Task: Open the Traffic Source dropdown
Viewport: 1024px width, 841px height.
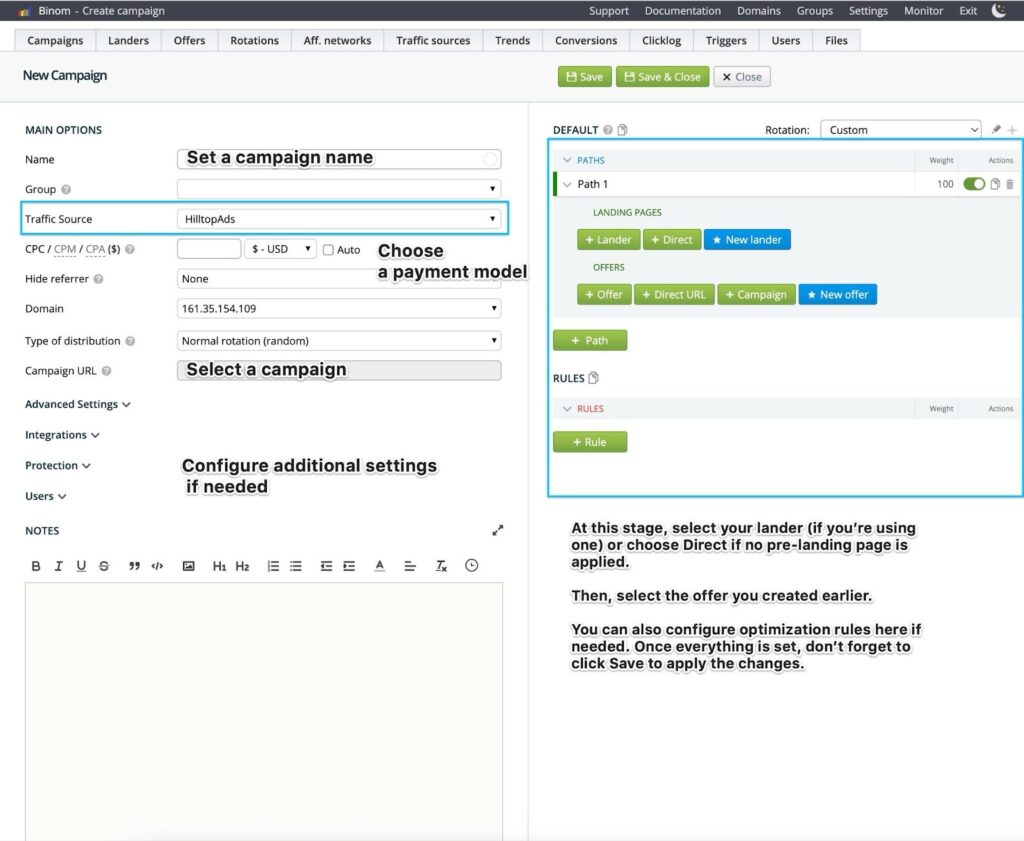Action: (x=339, y=219)
